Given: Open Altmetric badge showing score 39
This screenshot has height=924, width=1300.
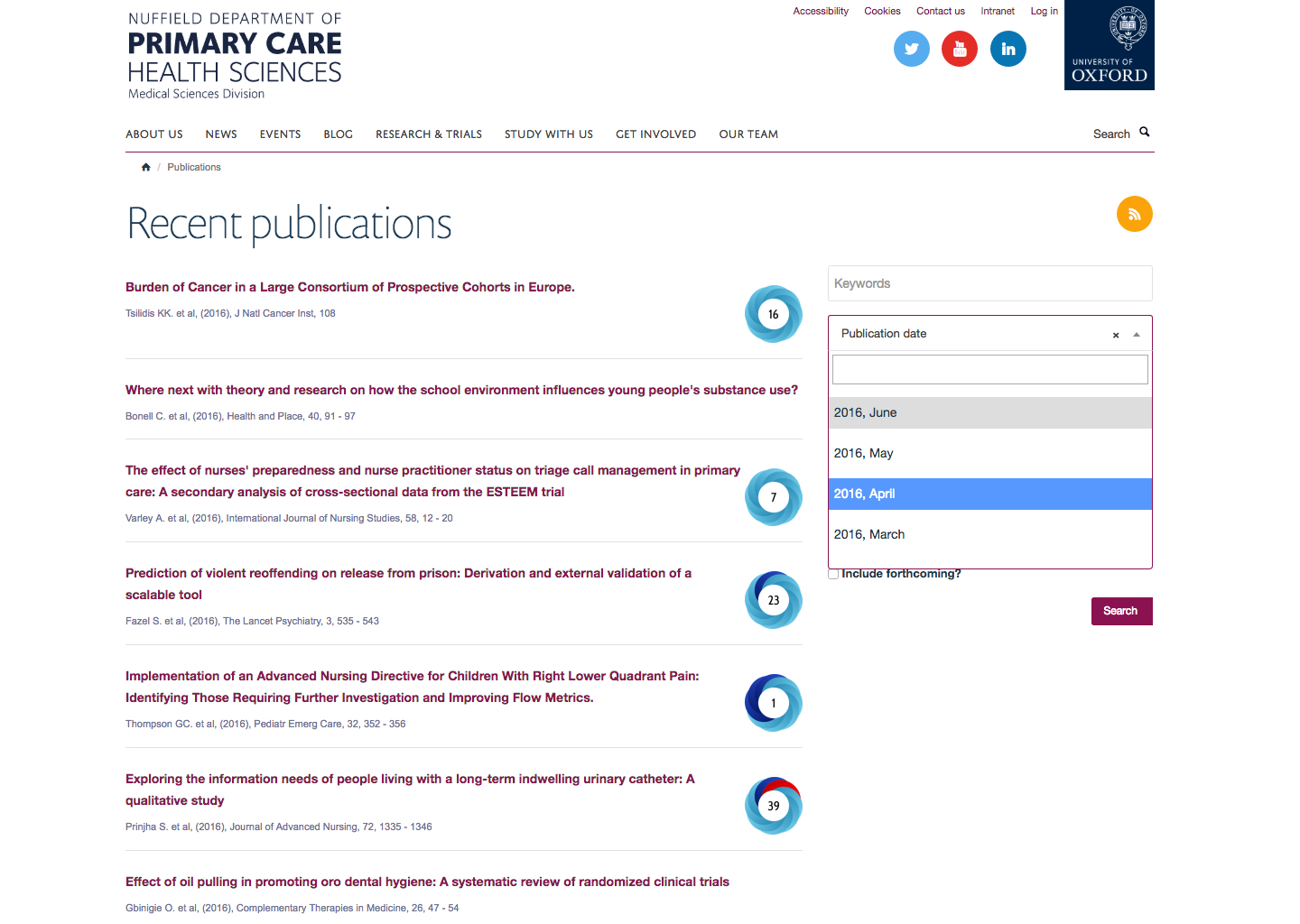Looking at the screenshot, I should [x=773, y=806].
